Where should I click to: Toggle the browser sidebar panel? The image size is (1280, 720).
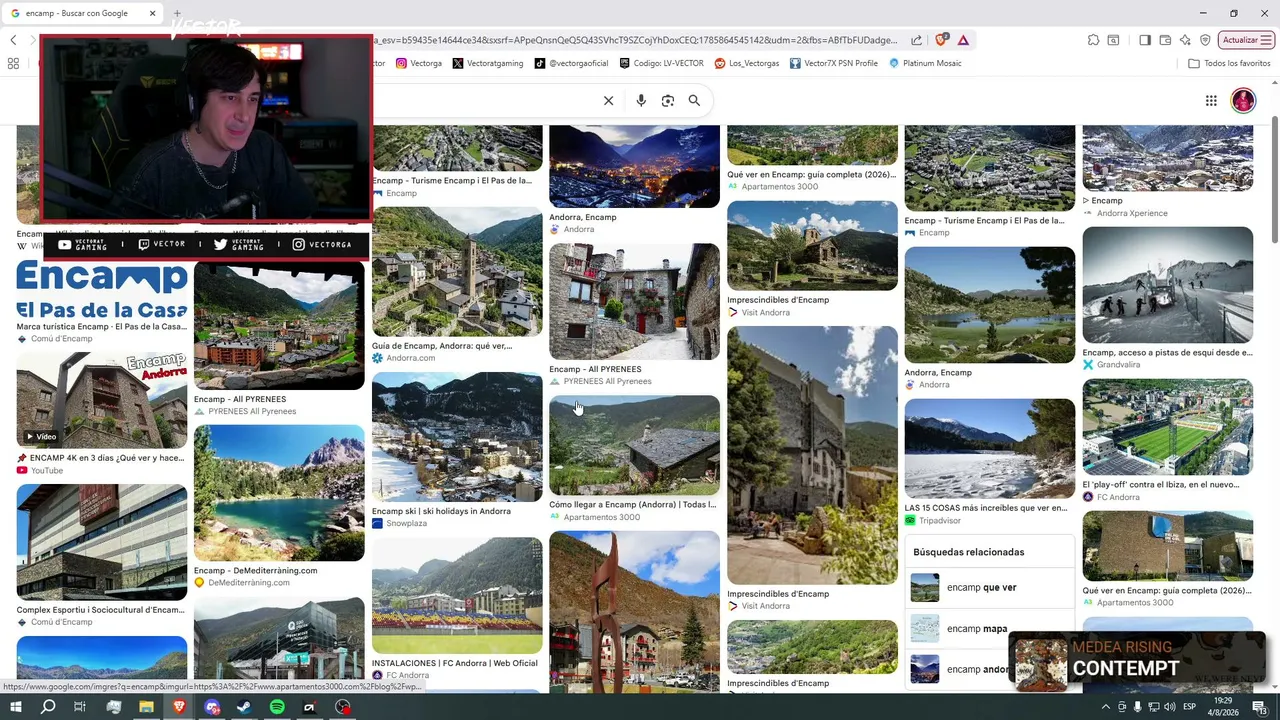point(1145,40)
